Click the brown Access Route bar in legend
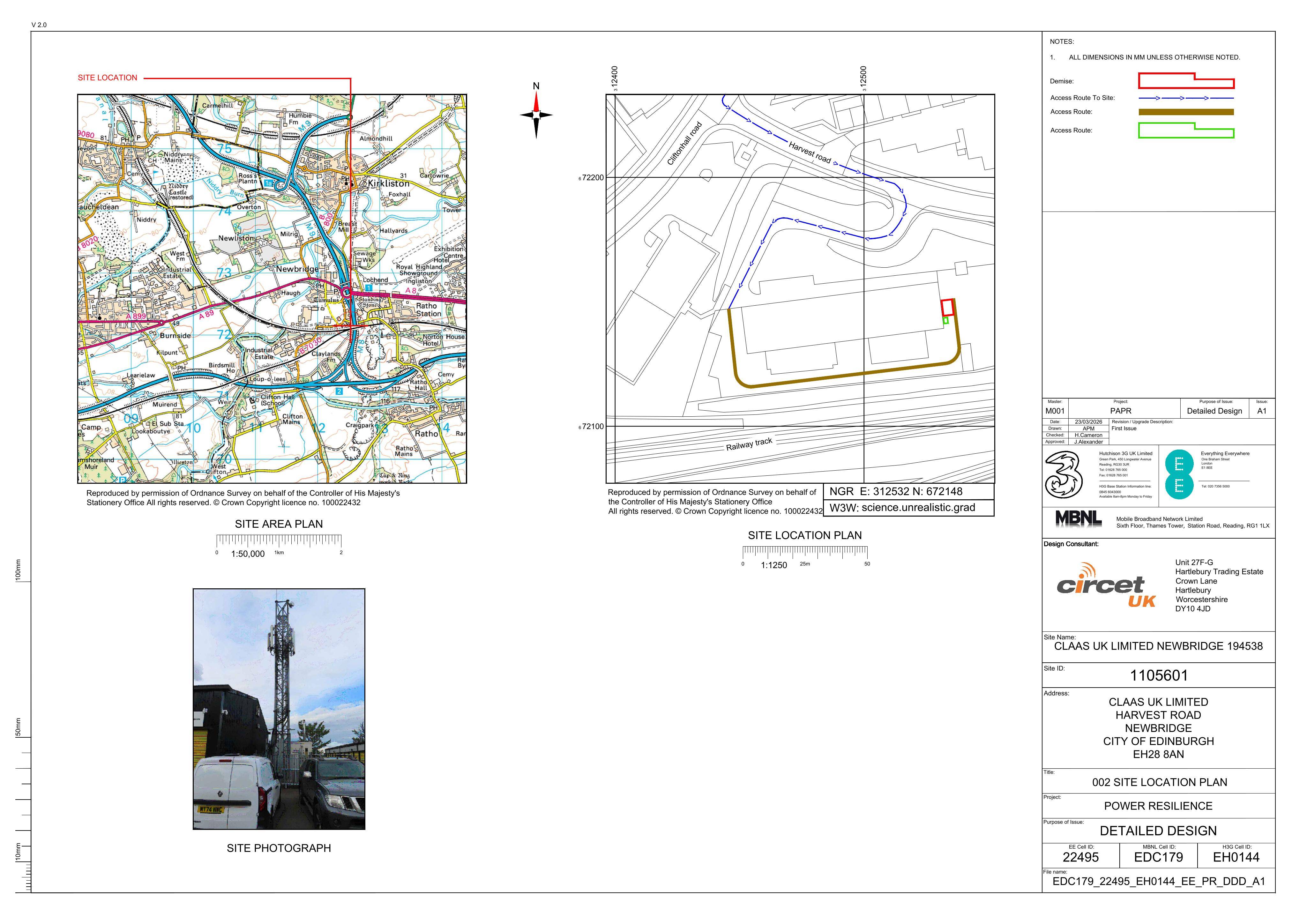Image resolution: width=1307 pixels, height=924 pixels. point(1186,112)
